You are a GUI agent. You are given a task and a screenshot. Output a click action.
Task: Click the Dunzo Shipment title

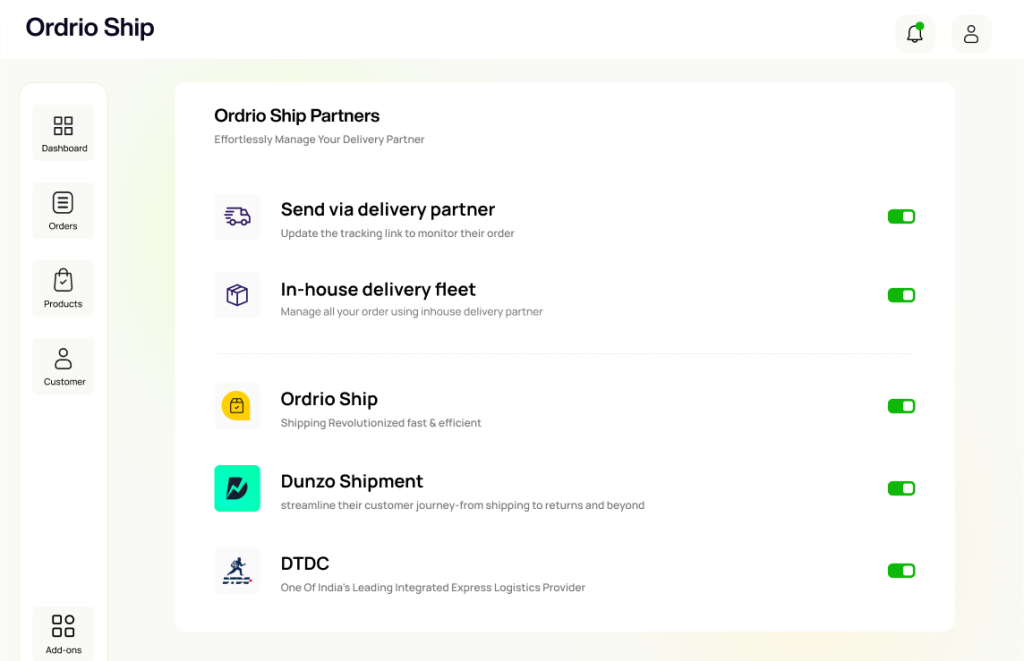tap(352, 481)
